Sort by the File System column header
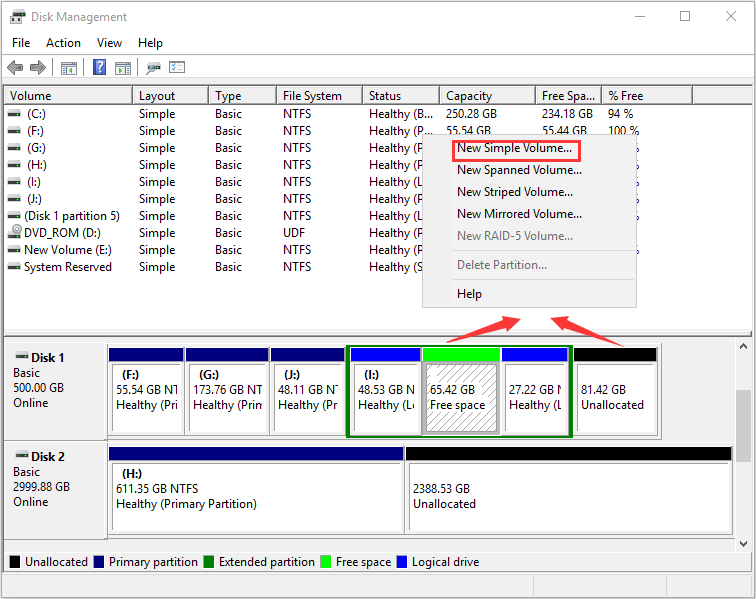 (320, 95)
